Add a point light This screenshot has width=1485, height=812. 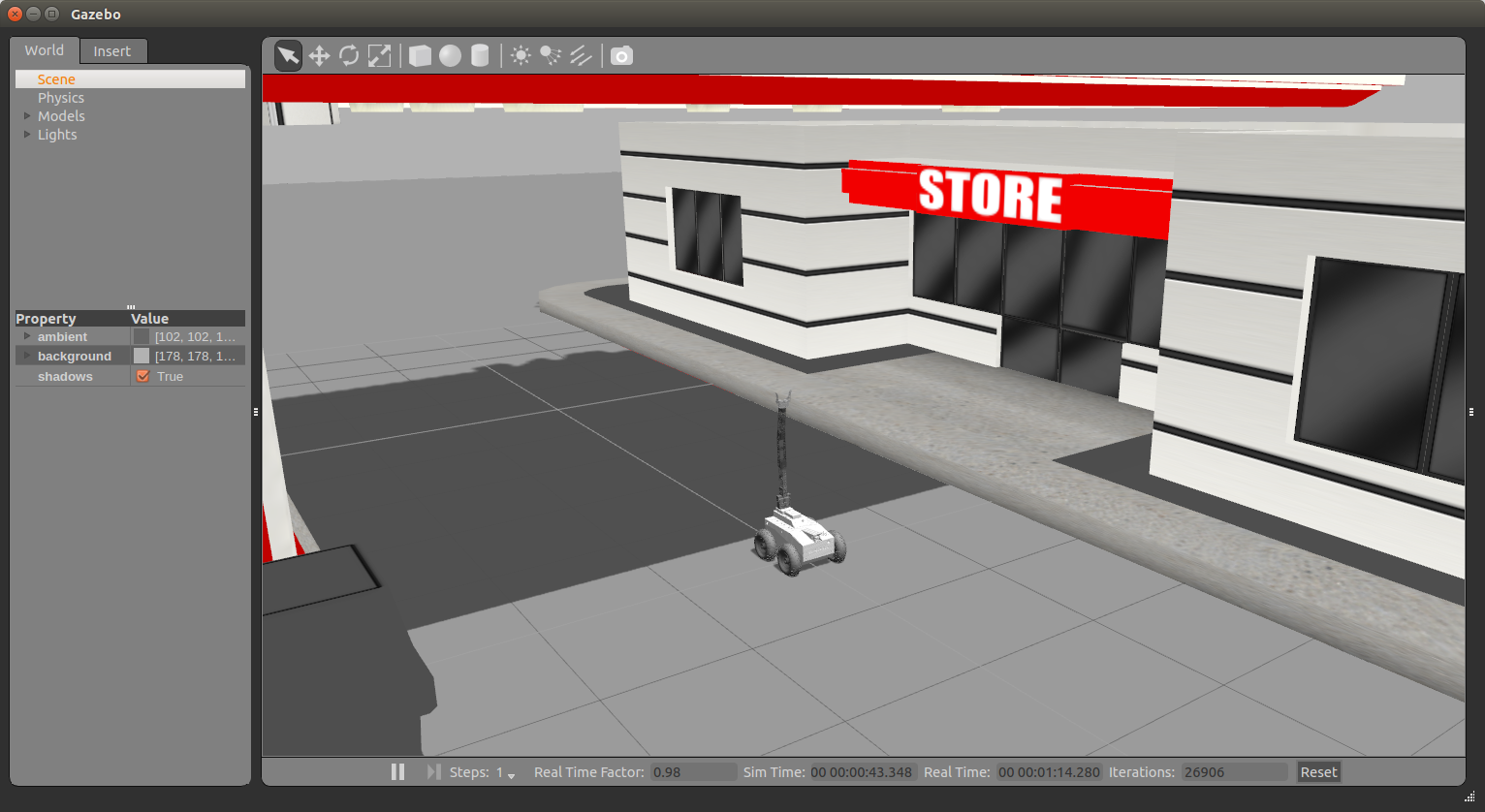(x=521, y=56)
